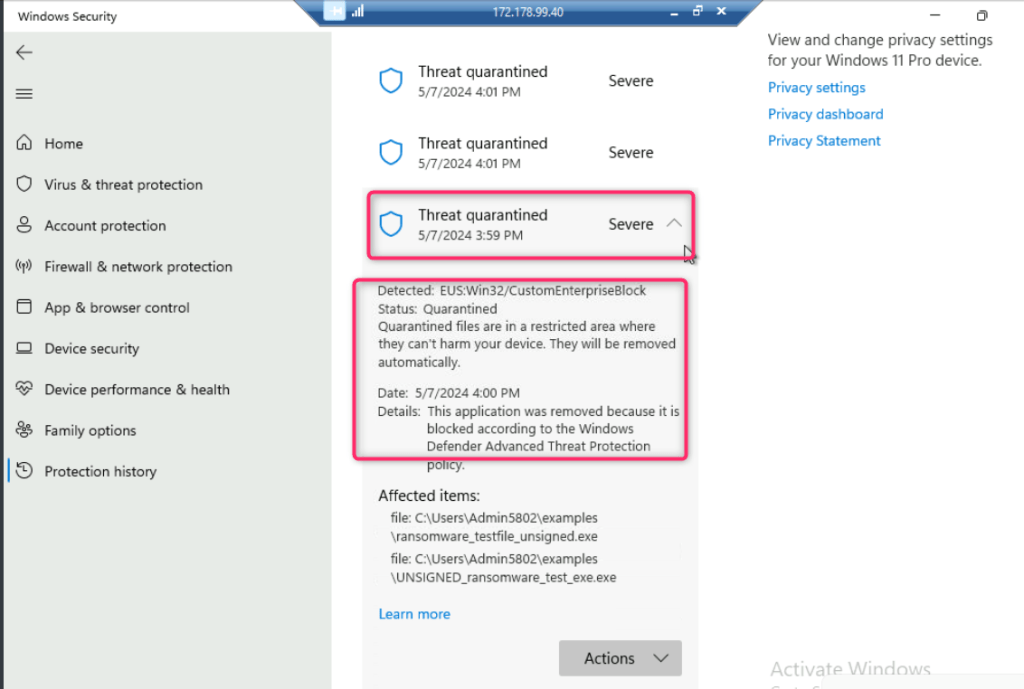Open the Privacy dashboard link
Viewport: 1024px width, 689px height.
pos(825,114)
